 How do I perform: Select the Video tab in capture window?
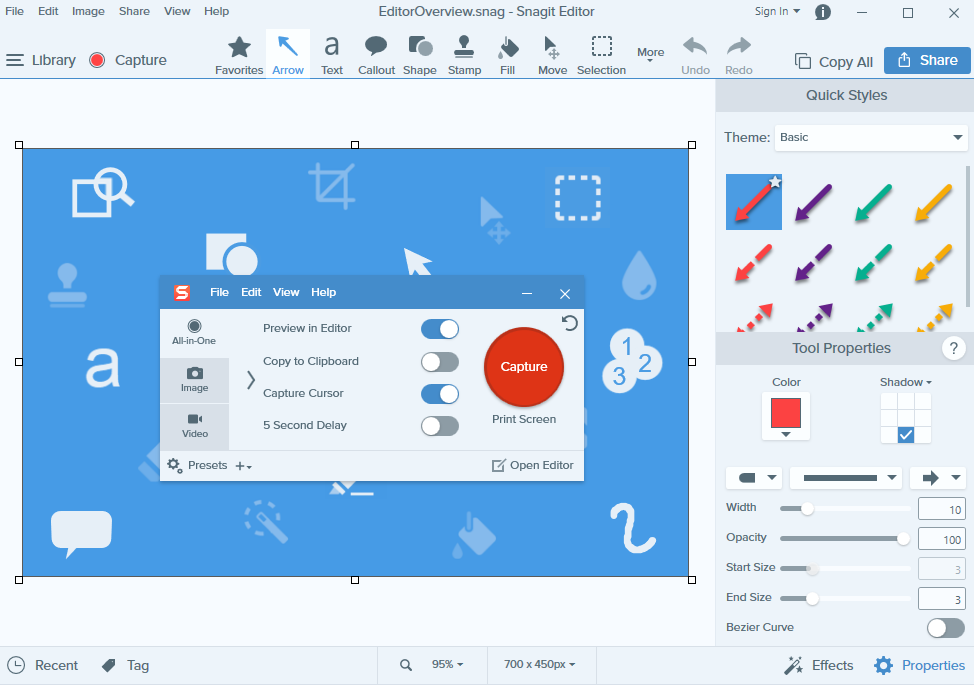(x=194, y=426)
